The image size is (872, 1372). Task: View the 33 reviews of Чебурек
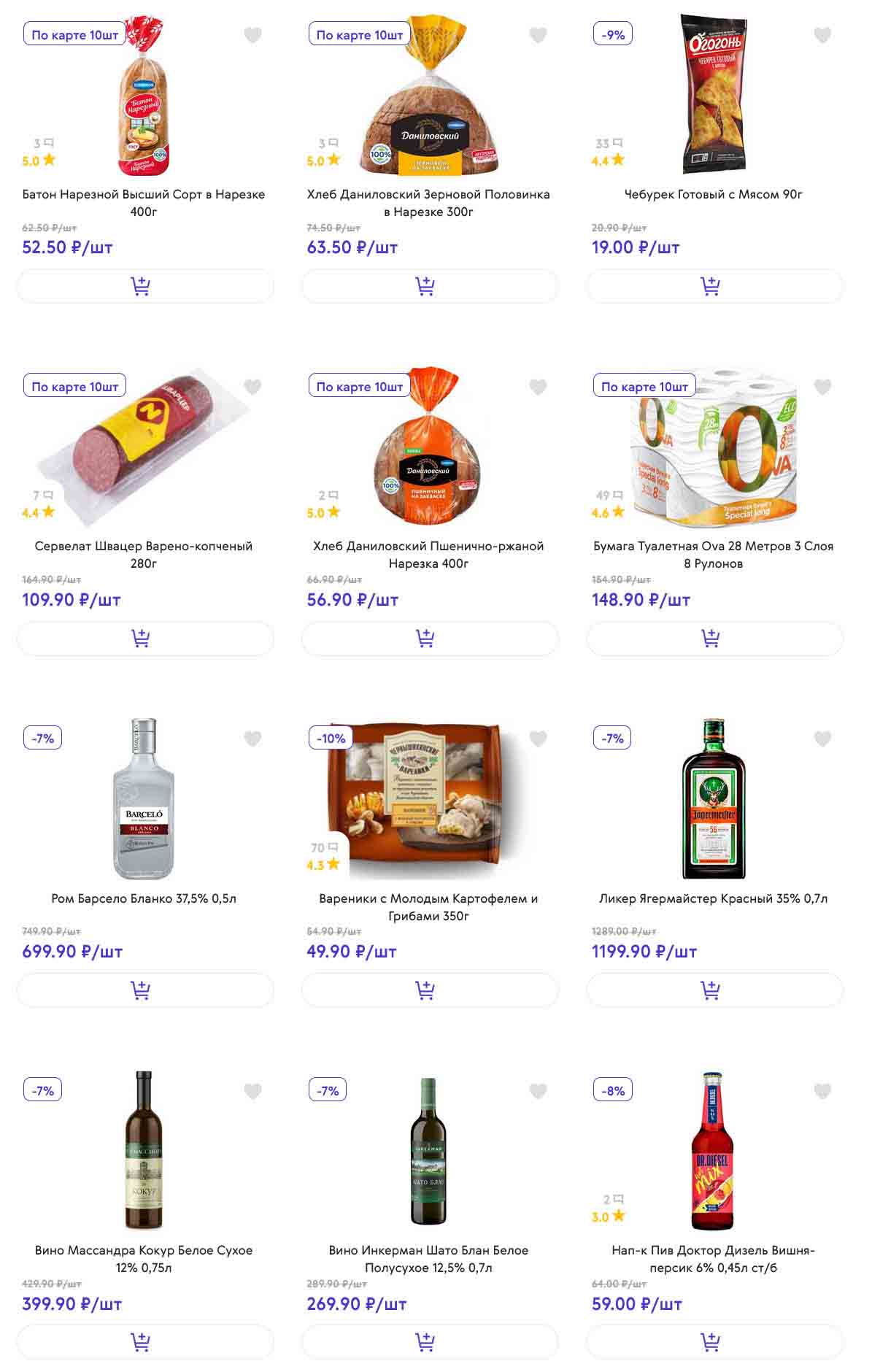pos(609,144)
